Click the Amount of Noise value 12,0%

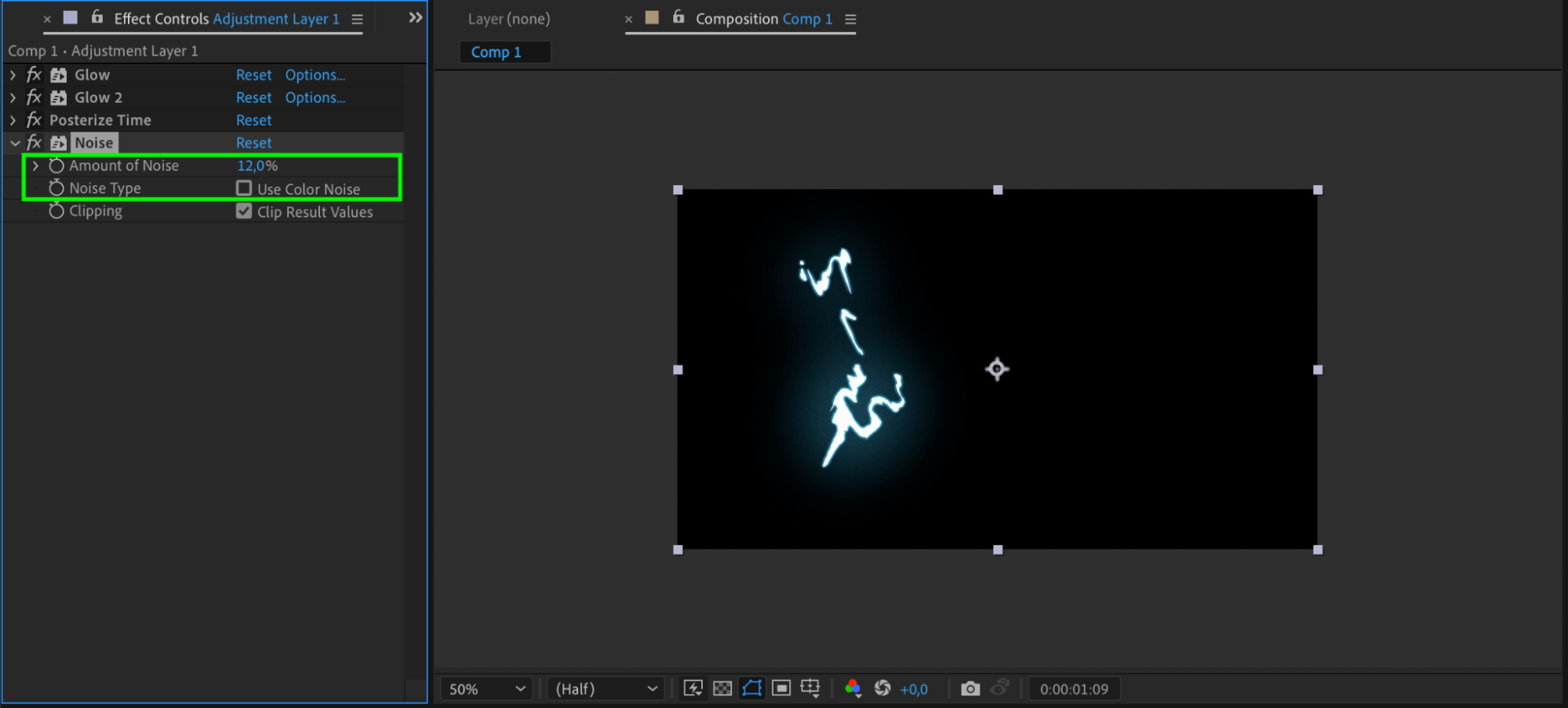[x=258, y=165]
